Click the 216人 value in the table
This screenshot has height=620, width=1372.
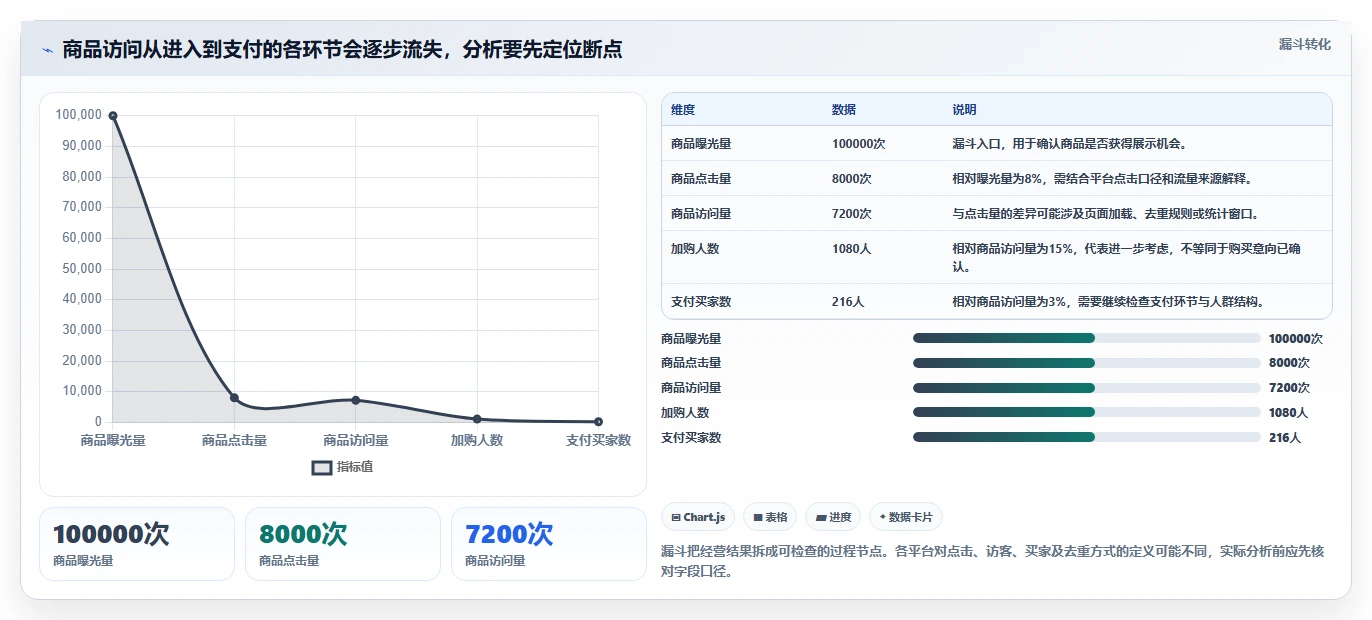point(848,301)
